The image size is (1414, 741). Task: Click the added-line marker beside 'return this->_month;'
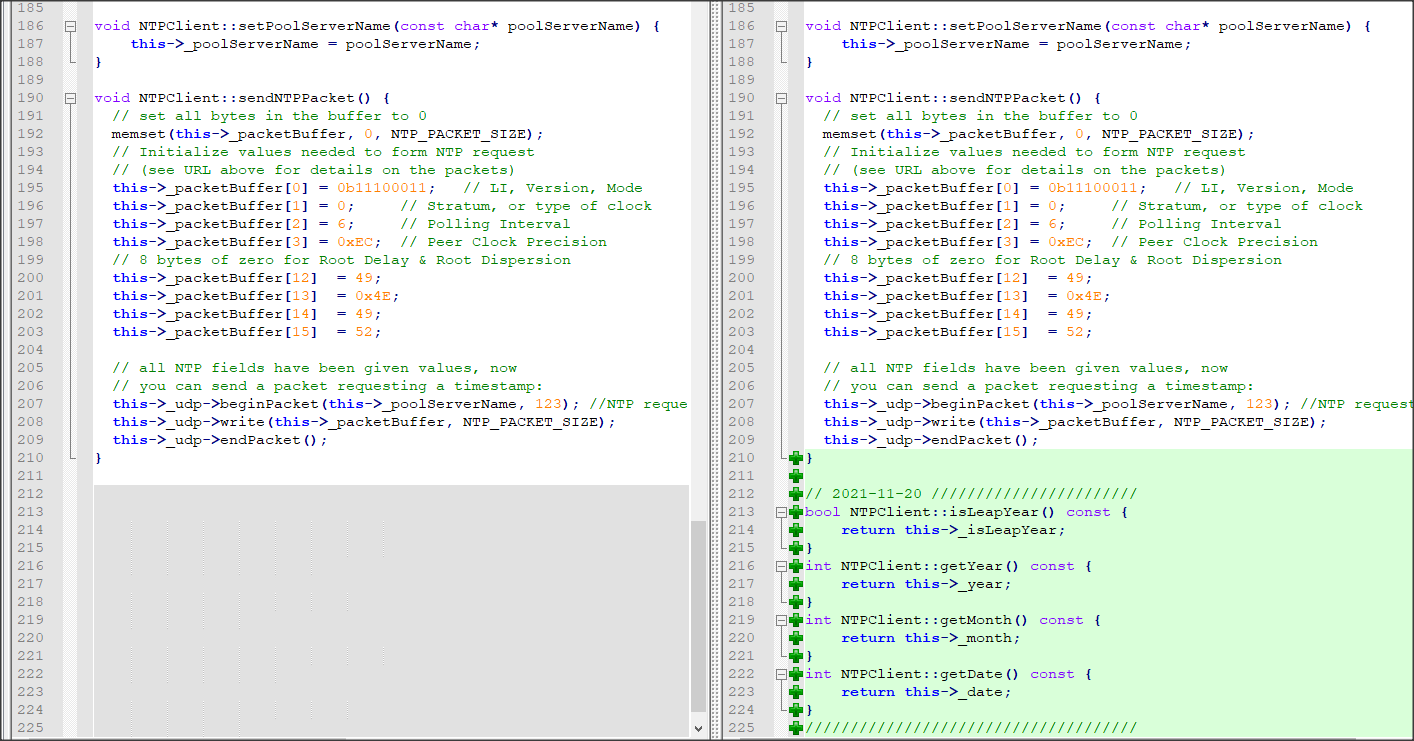pyautogui.click(x=796, y=638)
